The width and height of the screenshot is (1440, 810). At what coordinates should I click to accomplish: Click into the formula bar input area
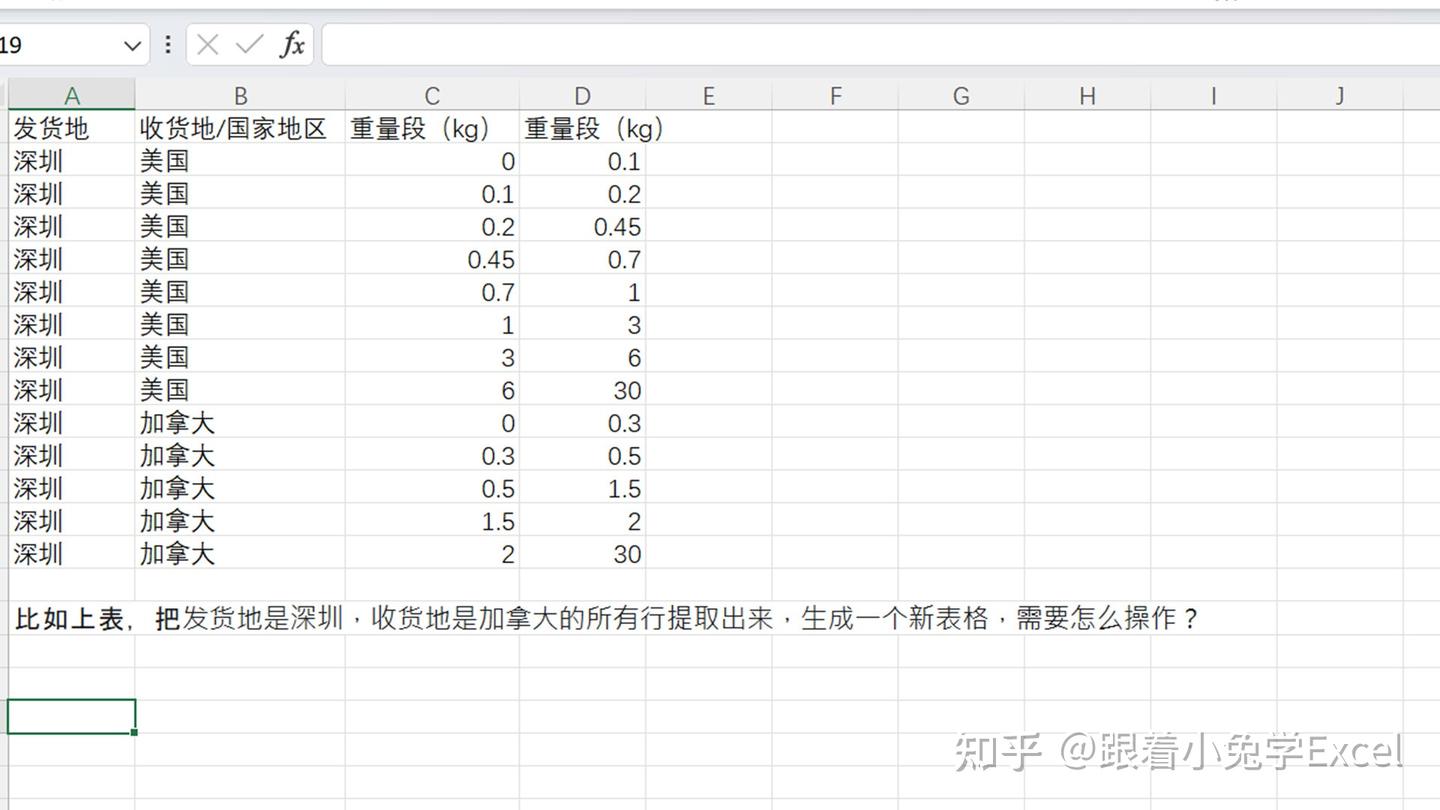click(880, 45)
